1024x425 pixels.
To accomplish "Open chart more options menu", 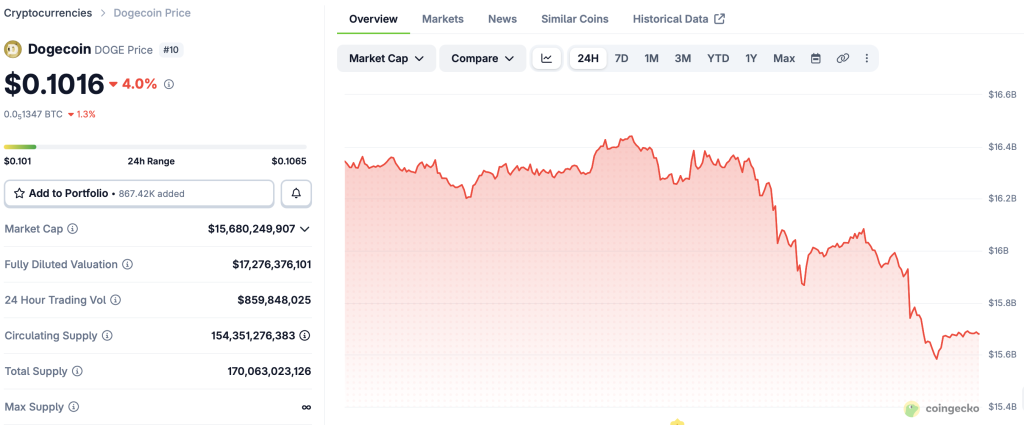I will 867,58.
